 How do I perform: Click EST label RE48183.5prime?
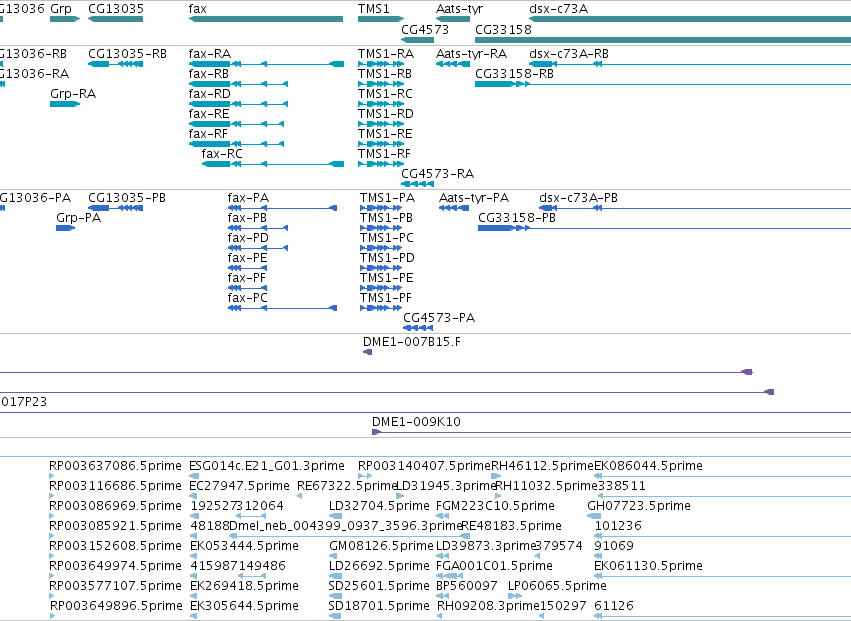pos(511,527)
